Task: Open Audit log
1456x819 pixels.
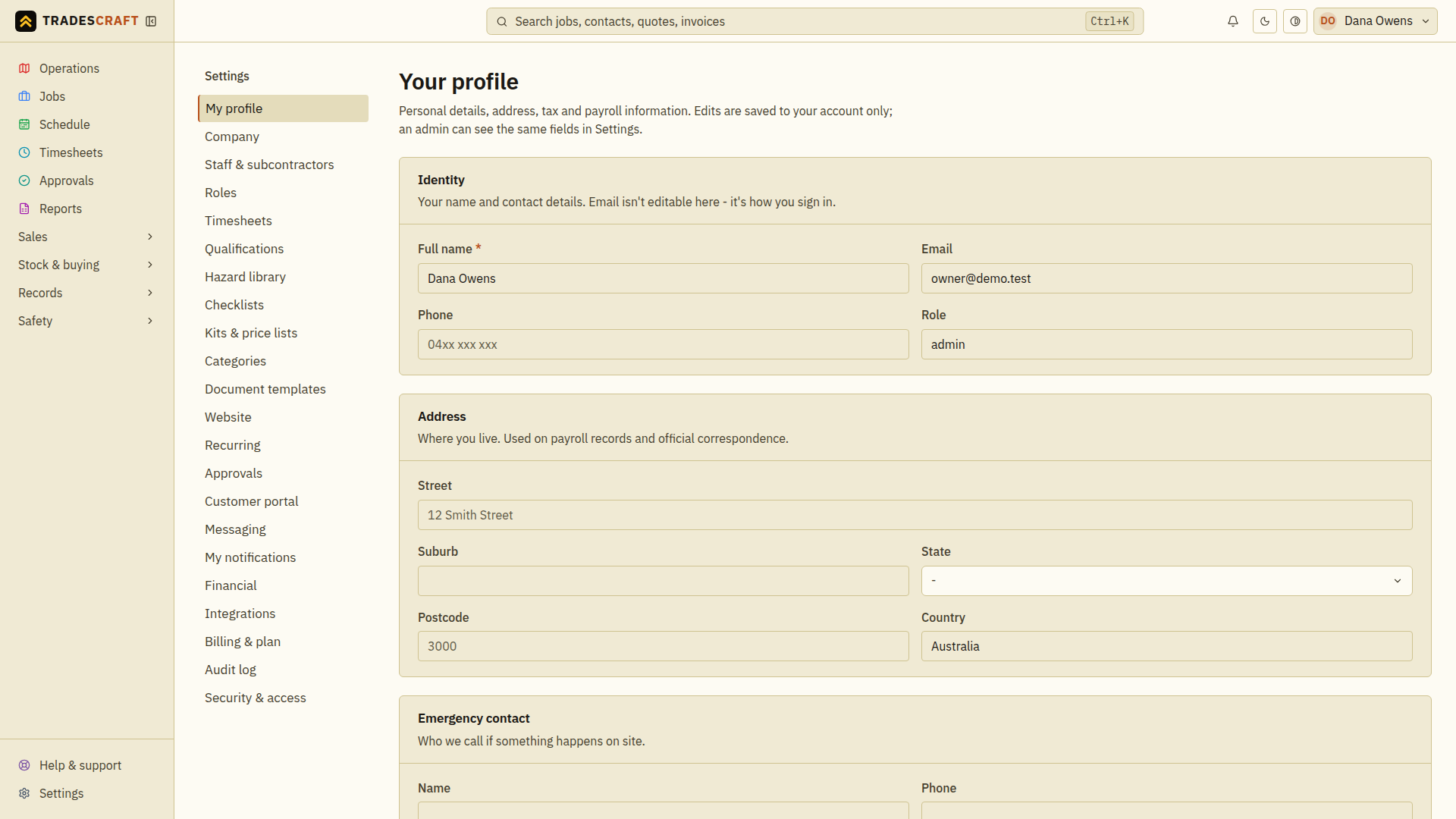Action: click(x=283, y=670)
